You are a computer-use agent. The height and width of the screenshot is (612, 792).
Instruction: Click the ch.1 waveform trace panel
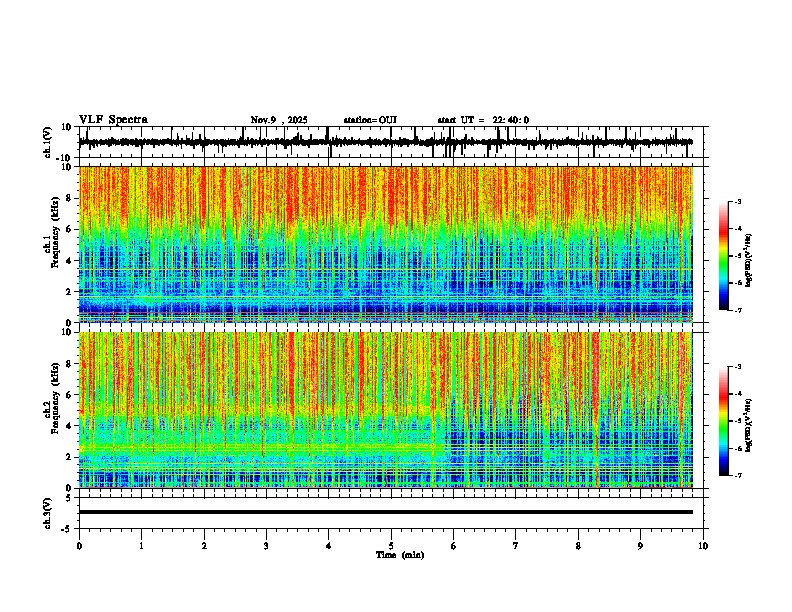[391, 142]
